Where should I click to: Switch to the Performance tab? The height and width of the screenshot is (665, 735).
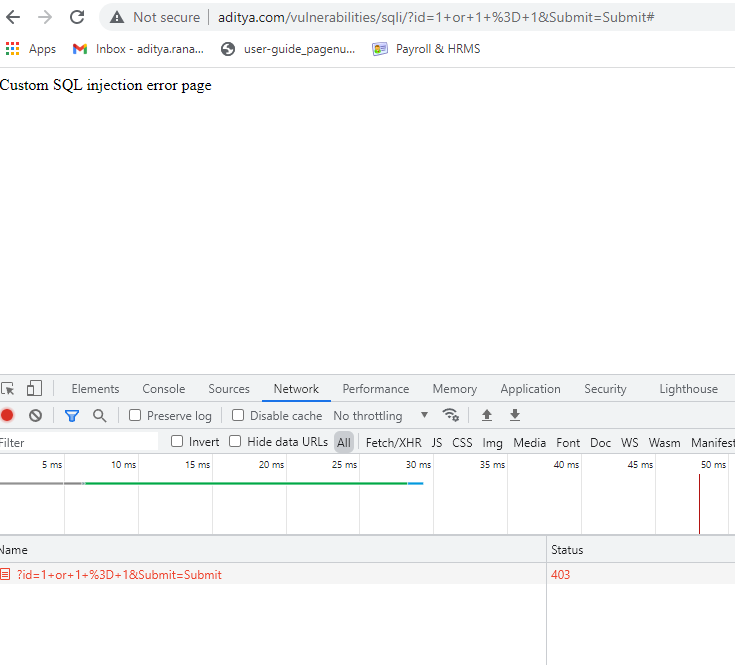(x=375, y=389)
